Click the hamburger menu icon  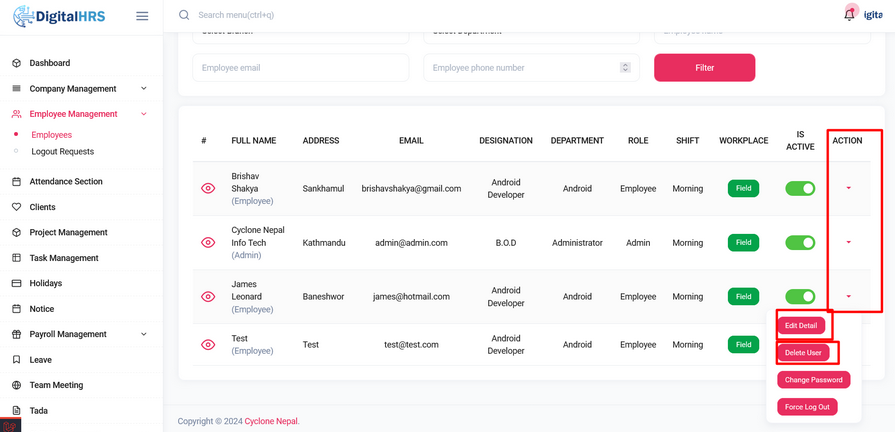142,16
